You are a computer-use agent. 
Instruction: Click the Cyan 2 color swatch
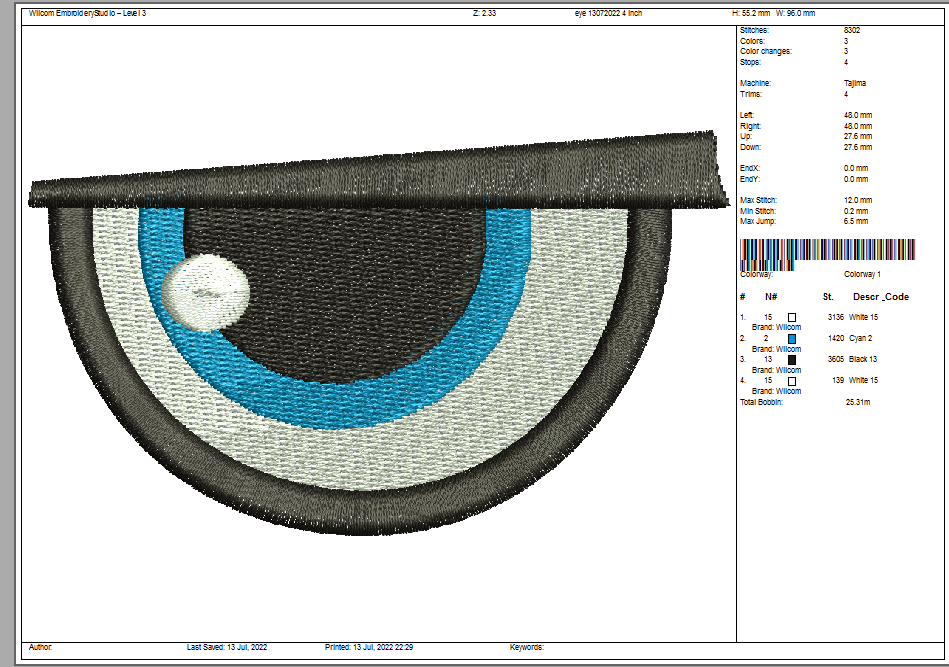point(792,338)
